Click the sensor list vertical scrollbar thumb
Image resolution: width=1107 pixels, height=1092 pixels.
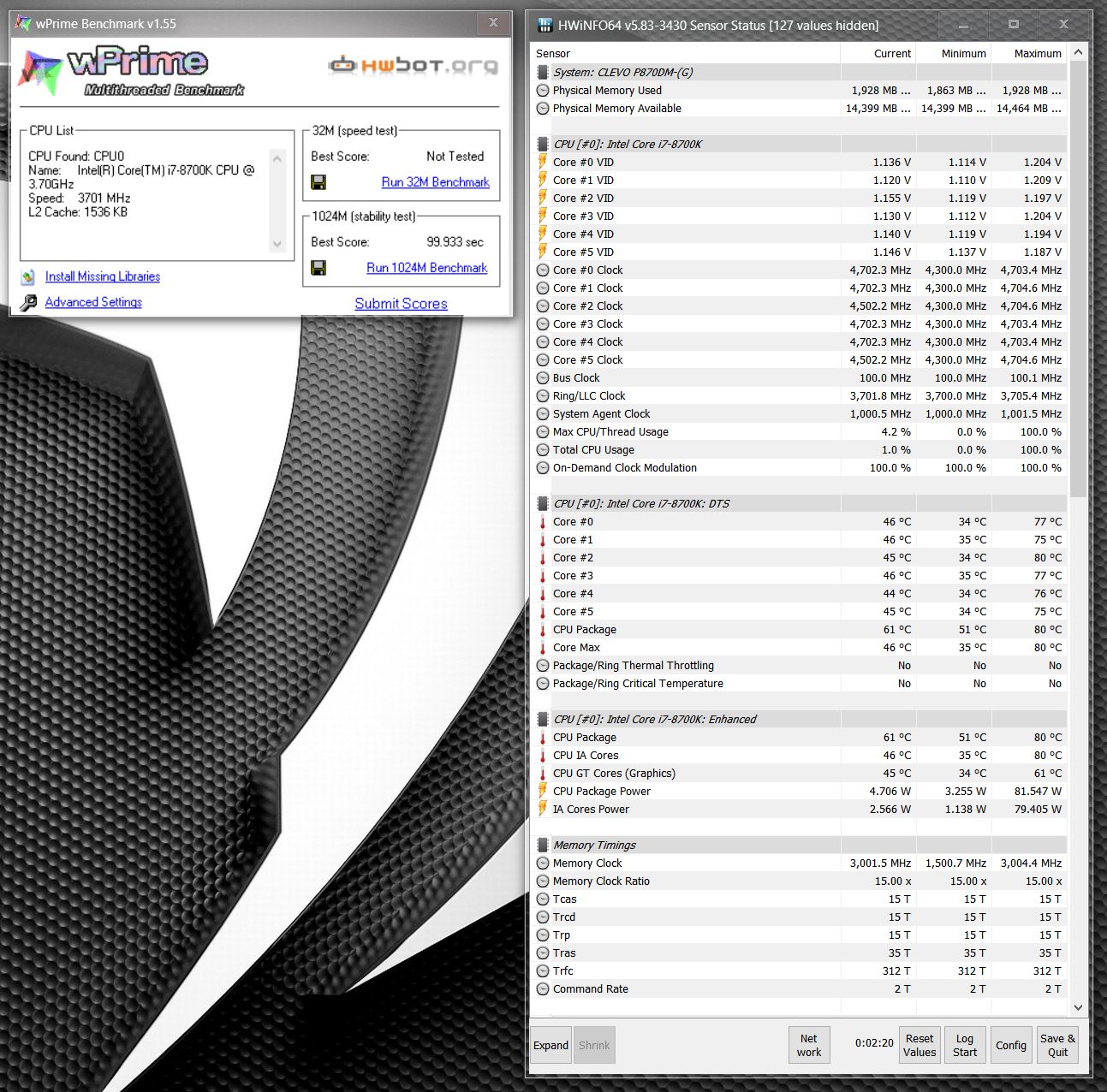(x=1078, y=278)
